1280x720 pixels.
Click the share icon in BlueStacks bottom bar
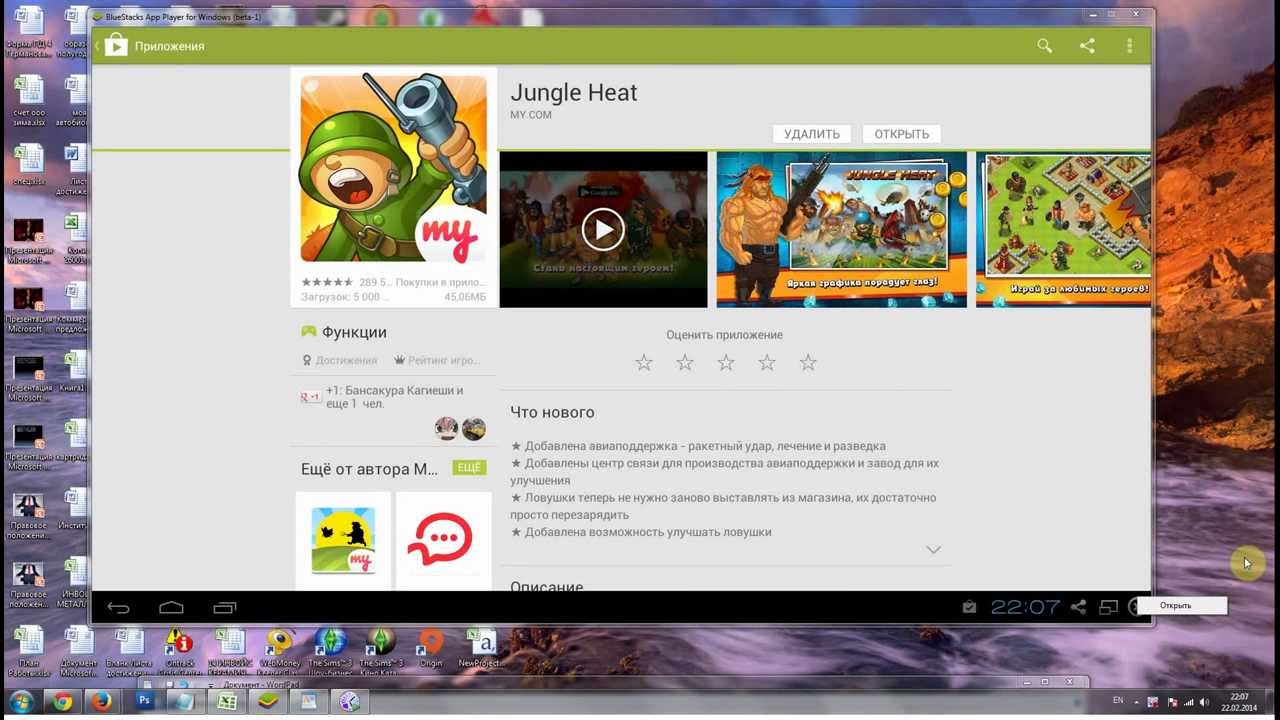coord(1078,607)
